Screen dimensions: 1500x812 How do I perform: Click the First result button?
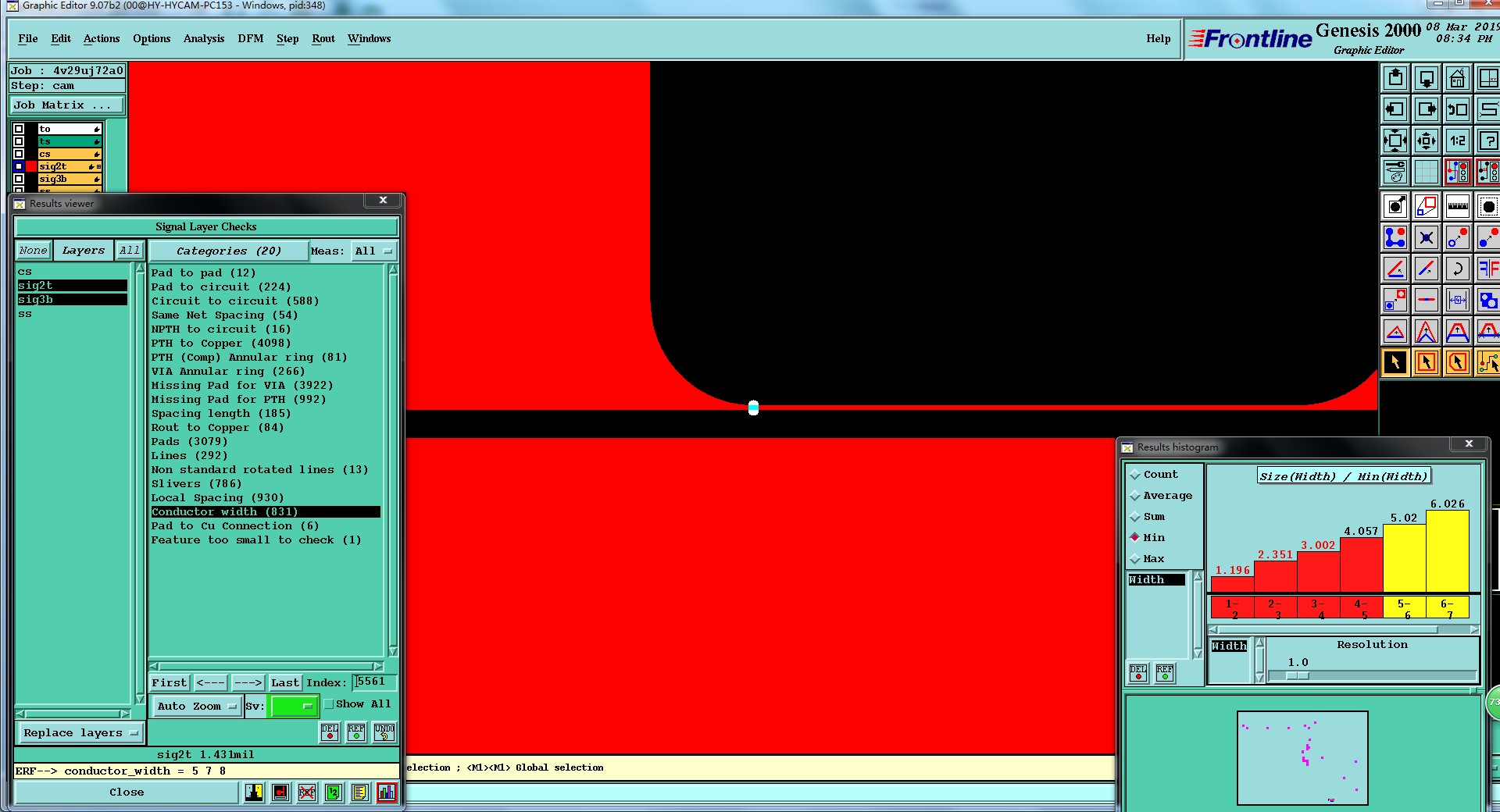click(x=170, y=683)
